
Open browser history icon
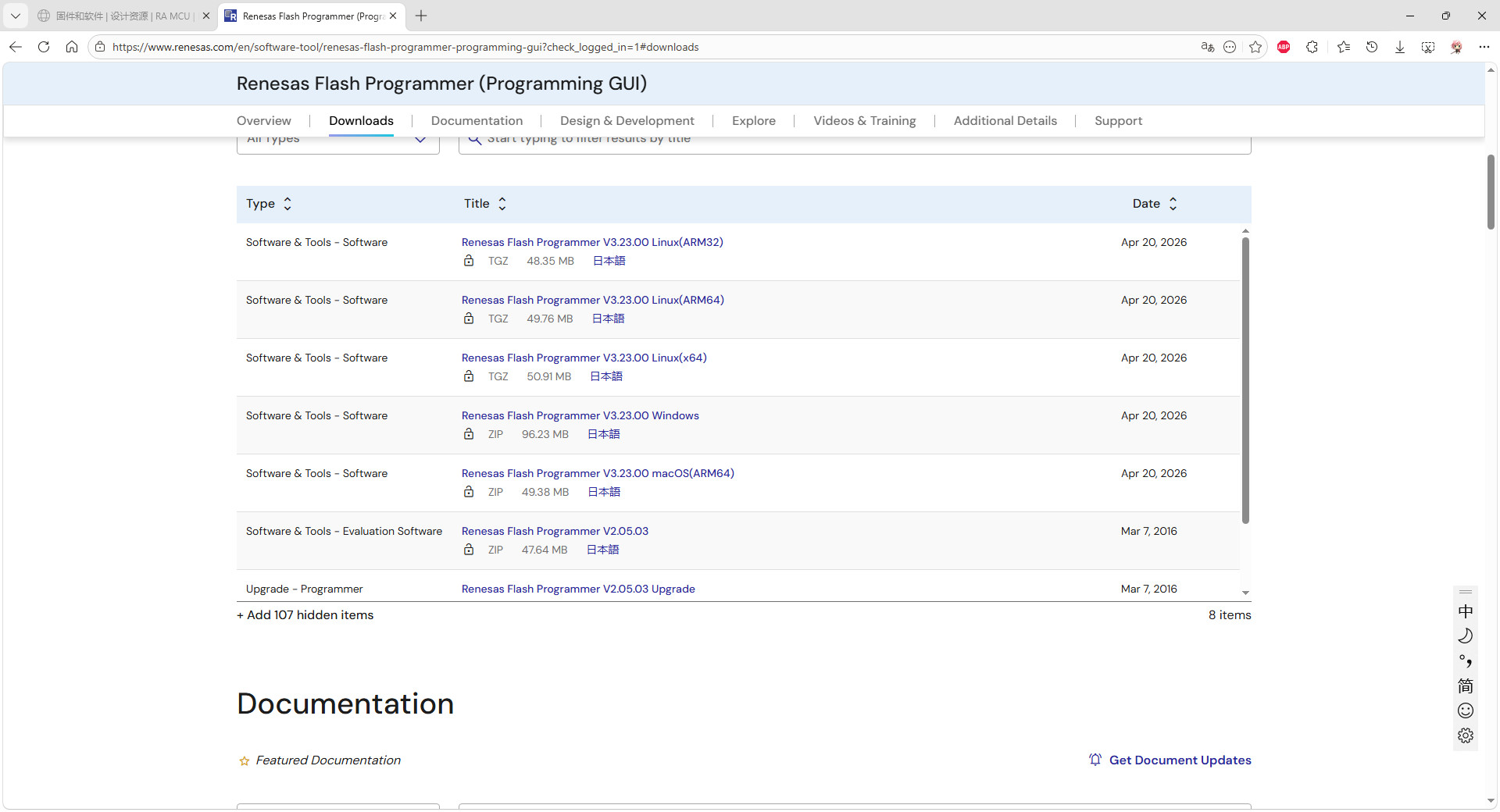click(x=1372, y=47)
